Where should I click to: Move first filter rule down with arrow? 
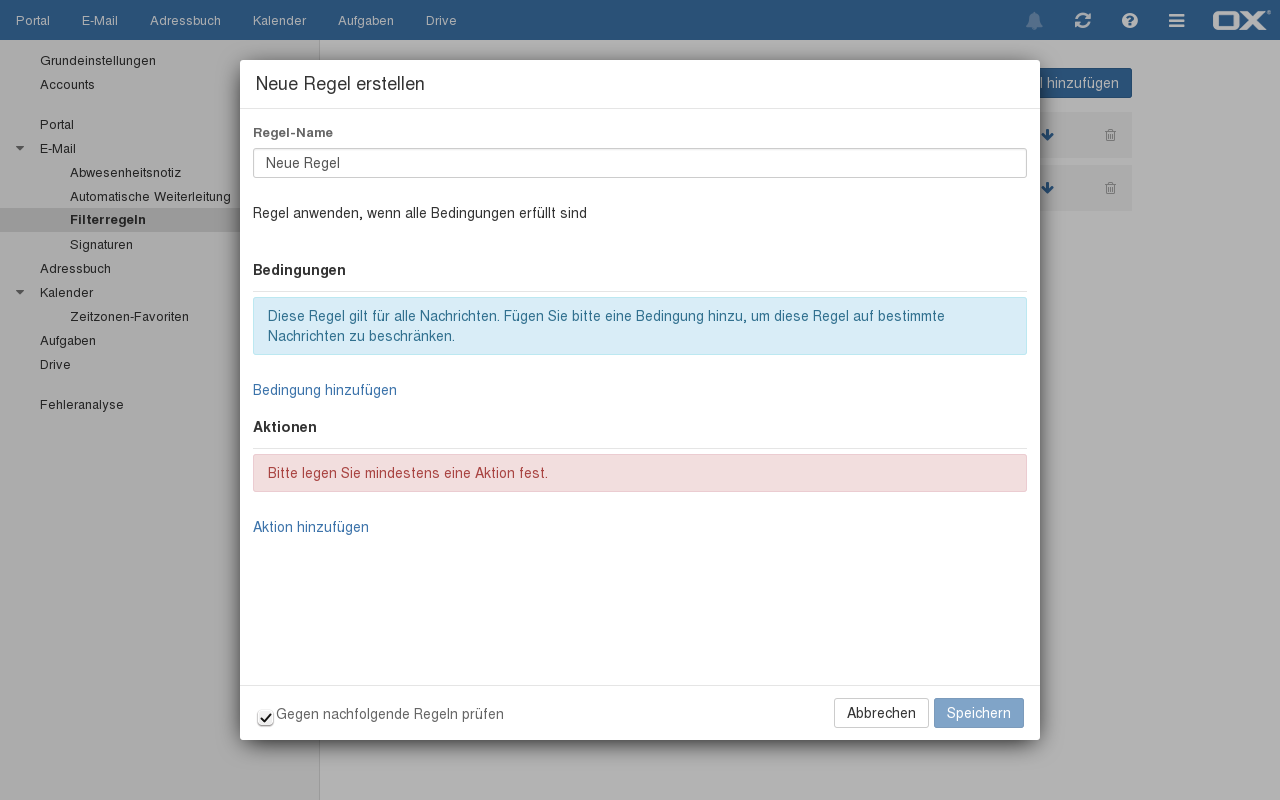point(1047,135)
